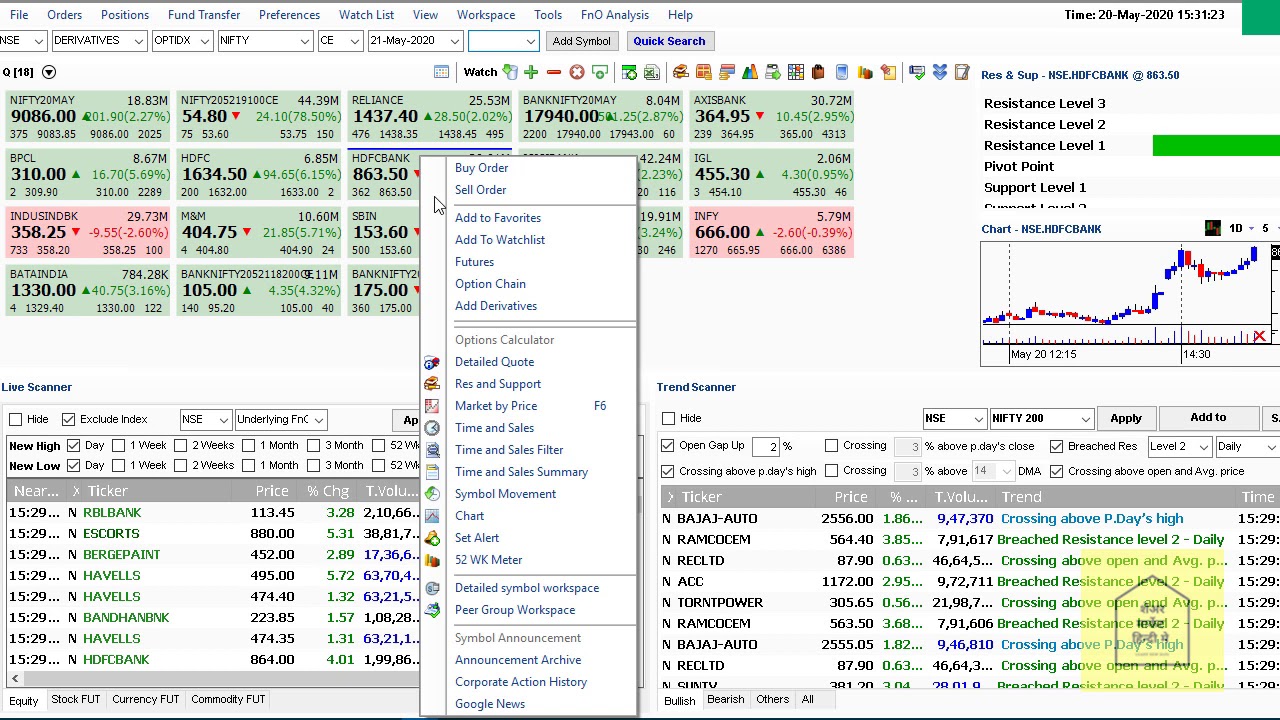Click green Resistance Level 1 bar

pyautogui.click(x=1216, y=146)
